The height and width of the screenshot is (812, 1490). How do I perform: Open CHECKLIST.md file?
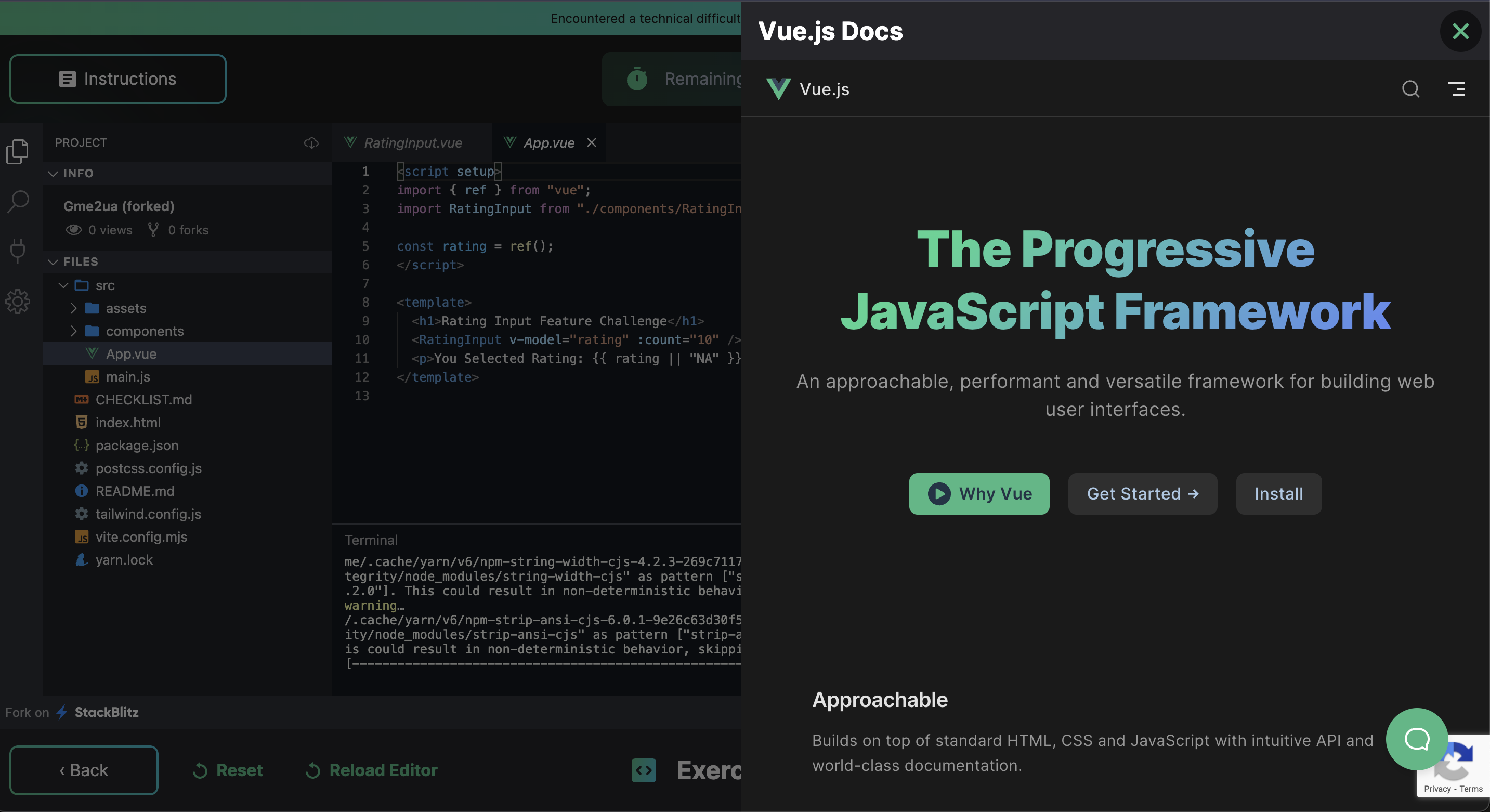click(x=187, y=399)
